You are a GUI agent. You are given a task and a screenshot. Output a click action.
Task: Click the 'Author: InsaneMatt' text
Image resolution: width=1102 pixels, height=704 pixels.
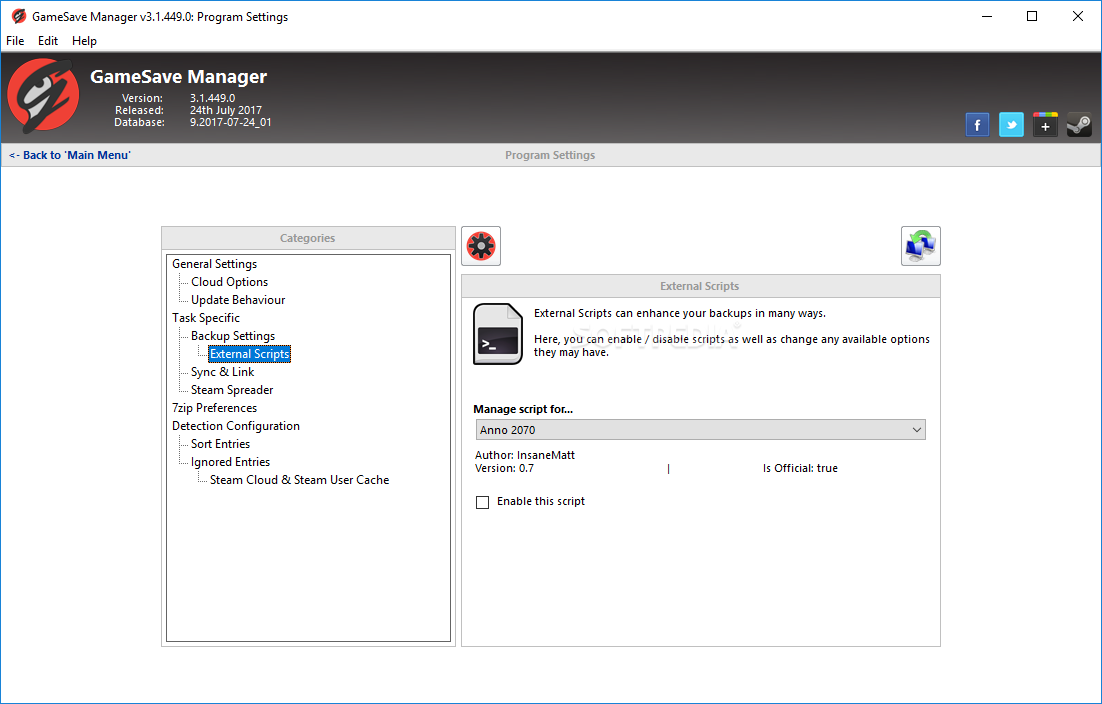tap(525, 455)
